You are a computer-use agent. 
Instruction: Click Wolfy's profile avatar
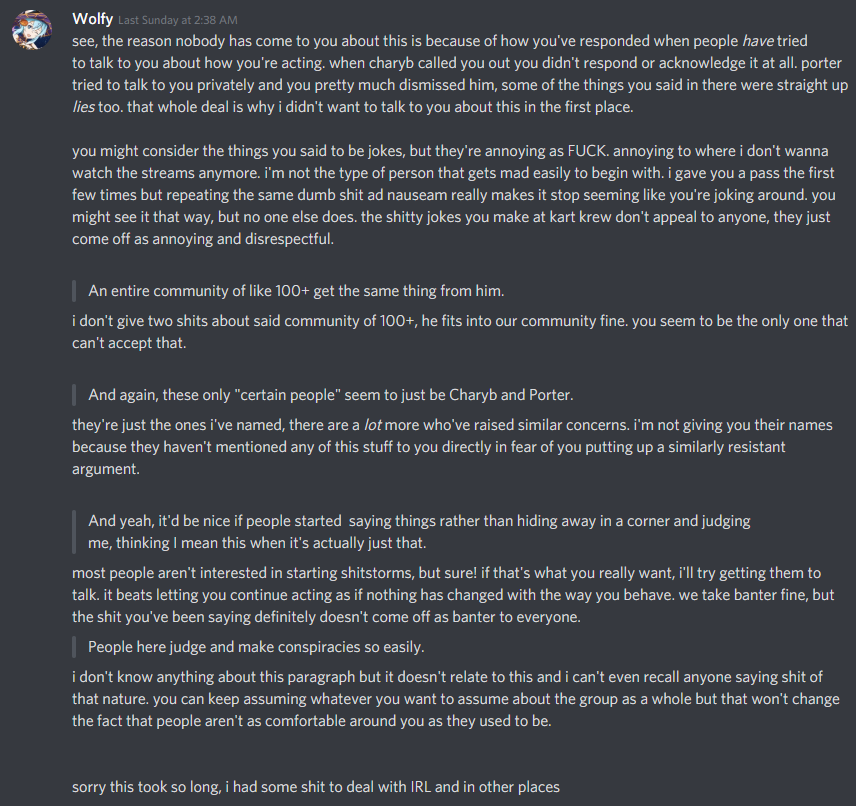[x=31, y=31]
